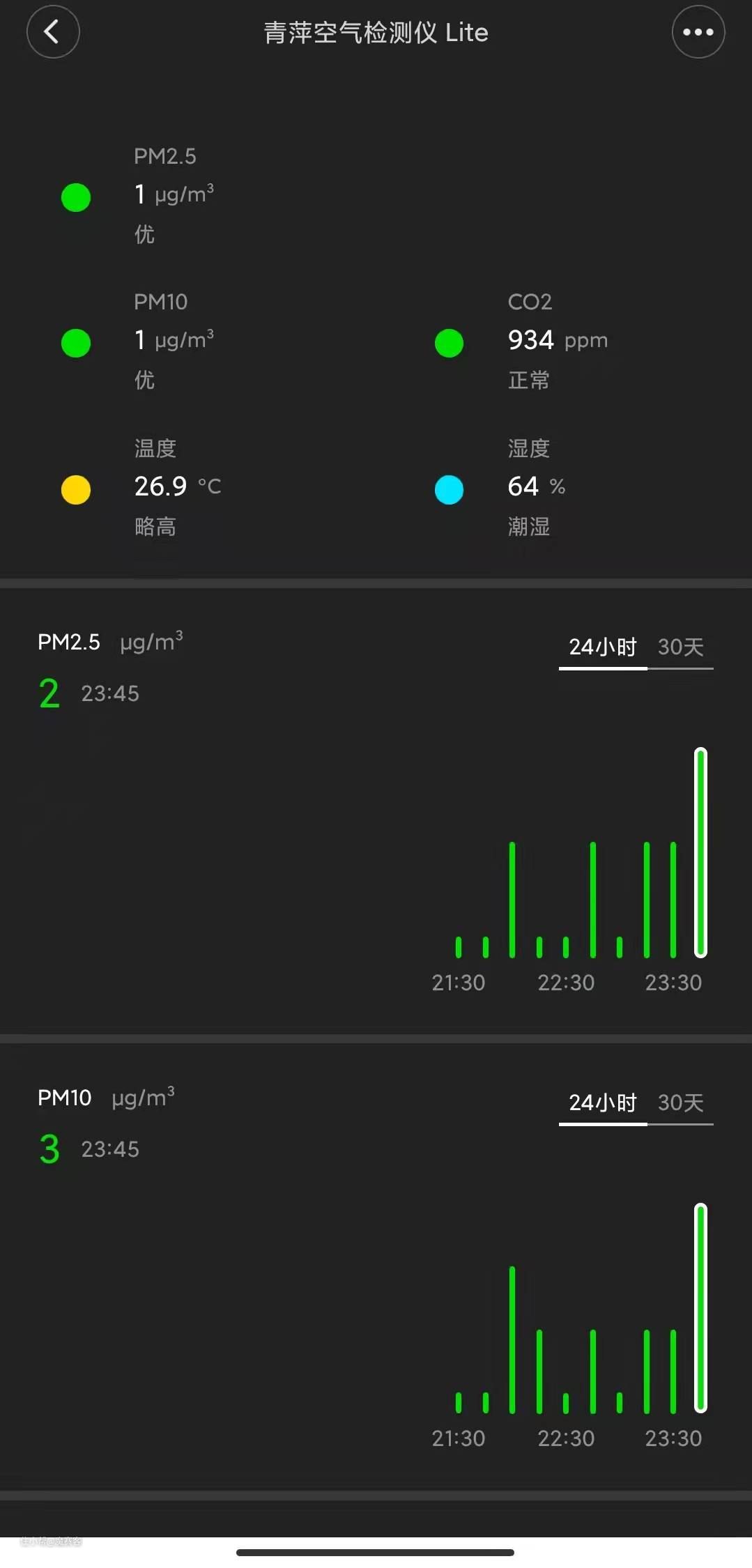Screen dimensions: 752x1568
Task: Switch PM10 chart to 30天
Action: (680, 1103)
